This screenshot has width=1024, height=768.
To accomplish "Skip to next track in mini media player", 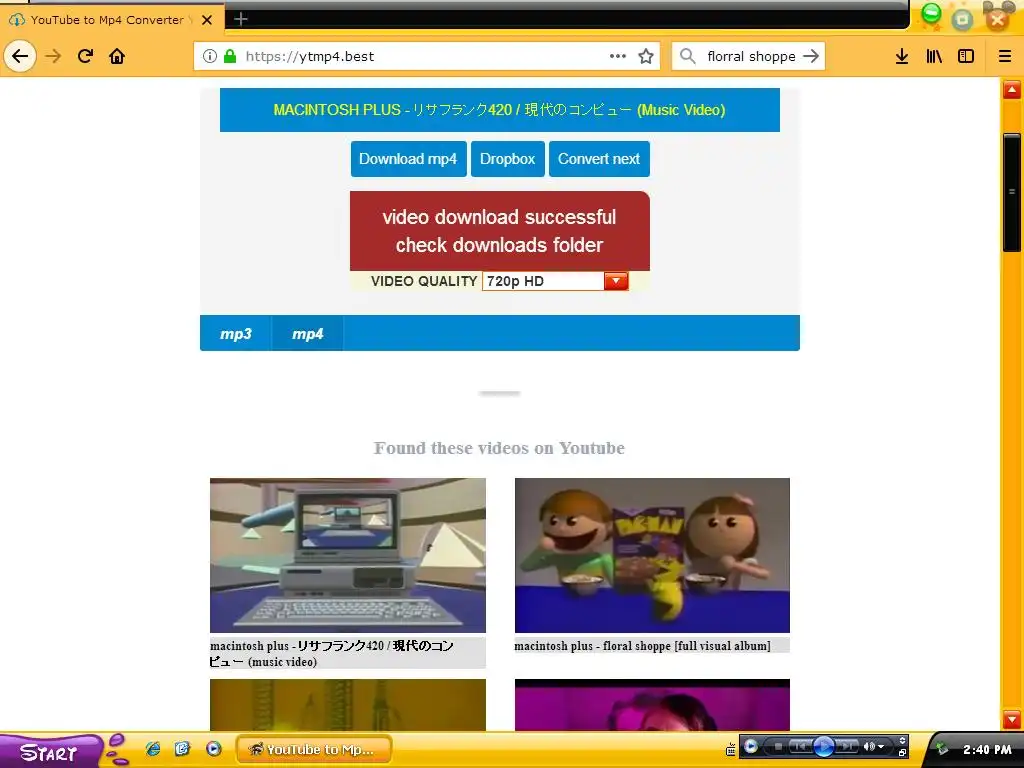I will (x=846, y=746).
